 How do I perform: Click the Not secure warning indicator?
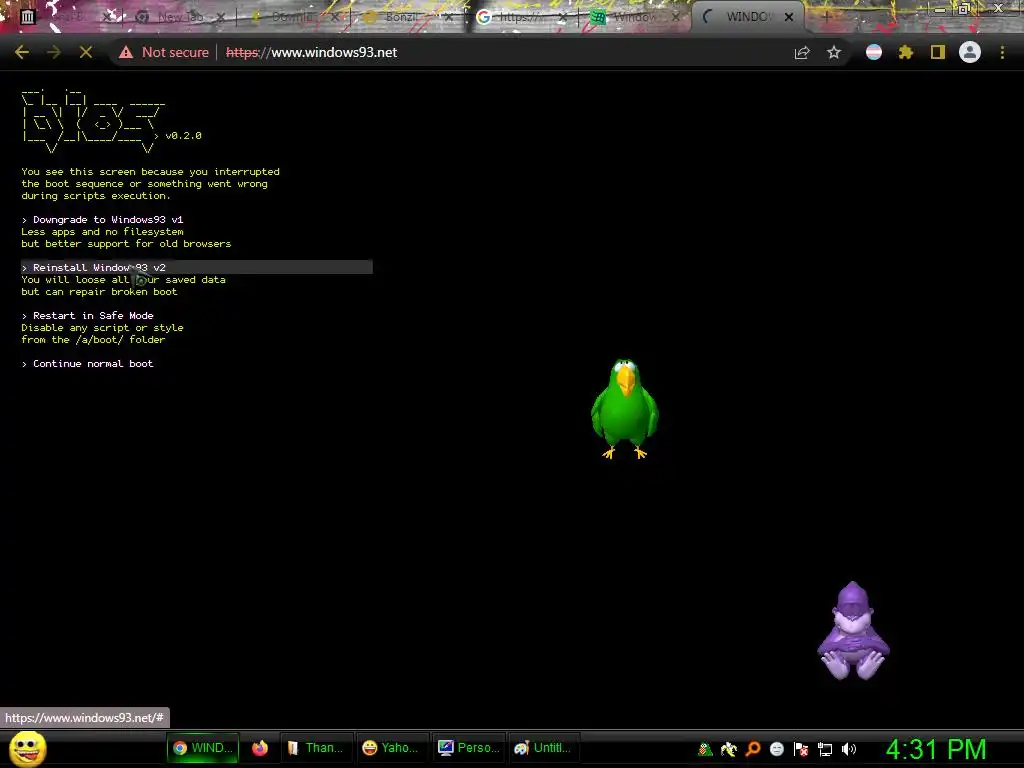(x=163, y=52)
